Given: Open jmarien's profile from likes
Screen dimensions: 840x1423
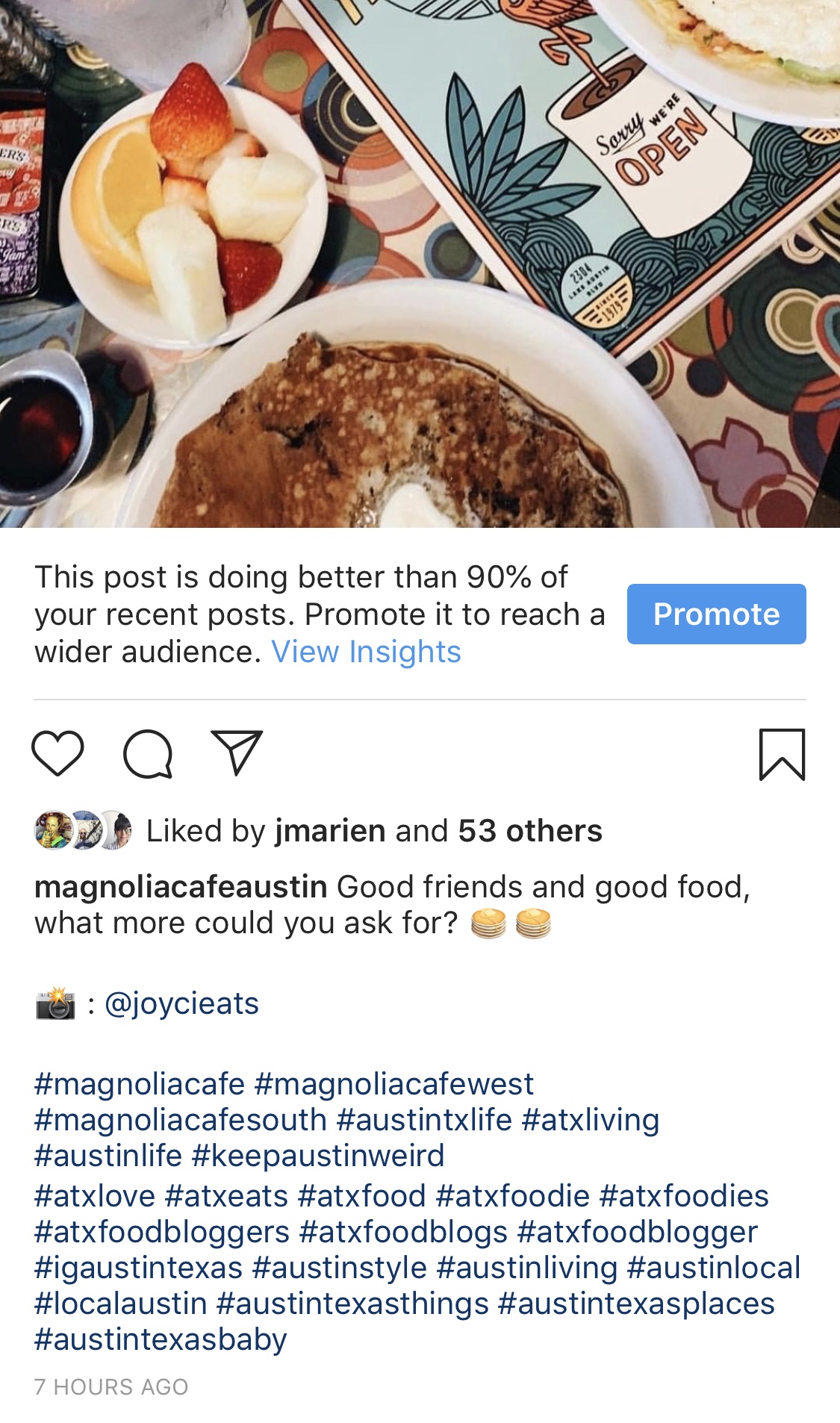Looking at the screenshot, I should (330, 831).
